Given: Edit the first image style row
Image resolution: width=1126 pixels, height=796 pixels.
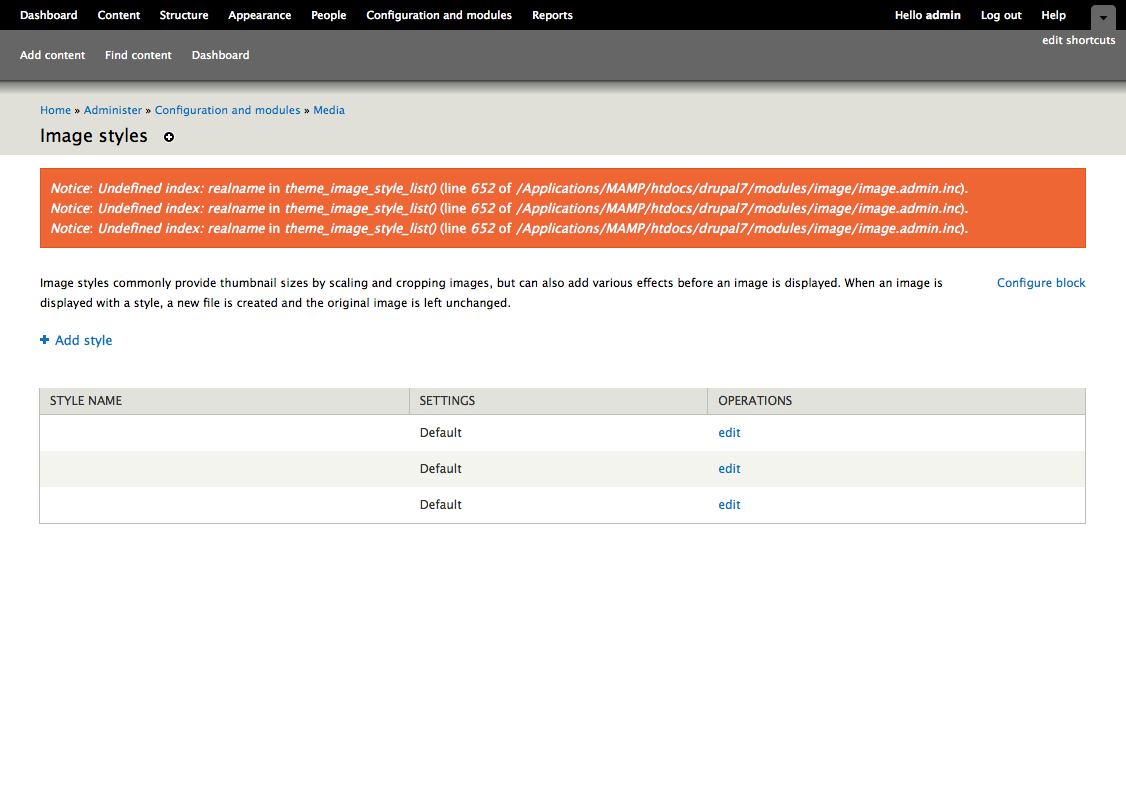Looking at the screenshot, I should click(x=729, y=433).
